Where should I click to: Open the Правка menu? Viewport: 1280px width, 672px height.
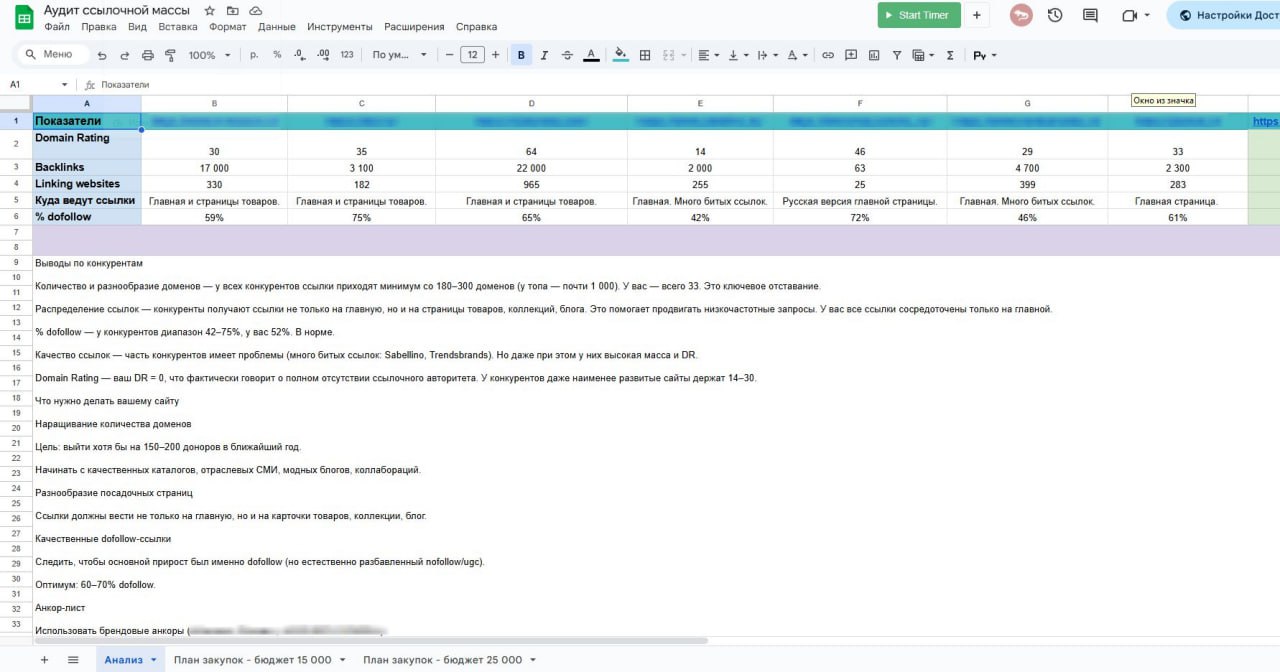(x=99, y=27)
